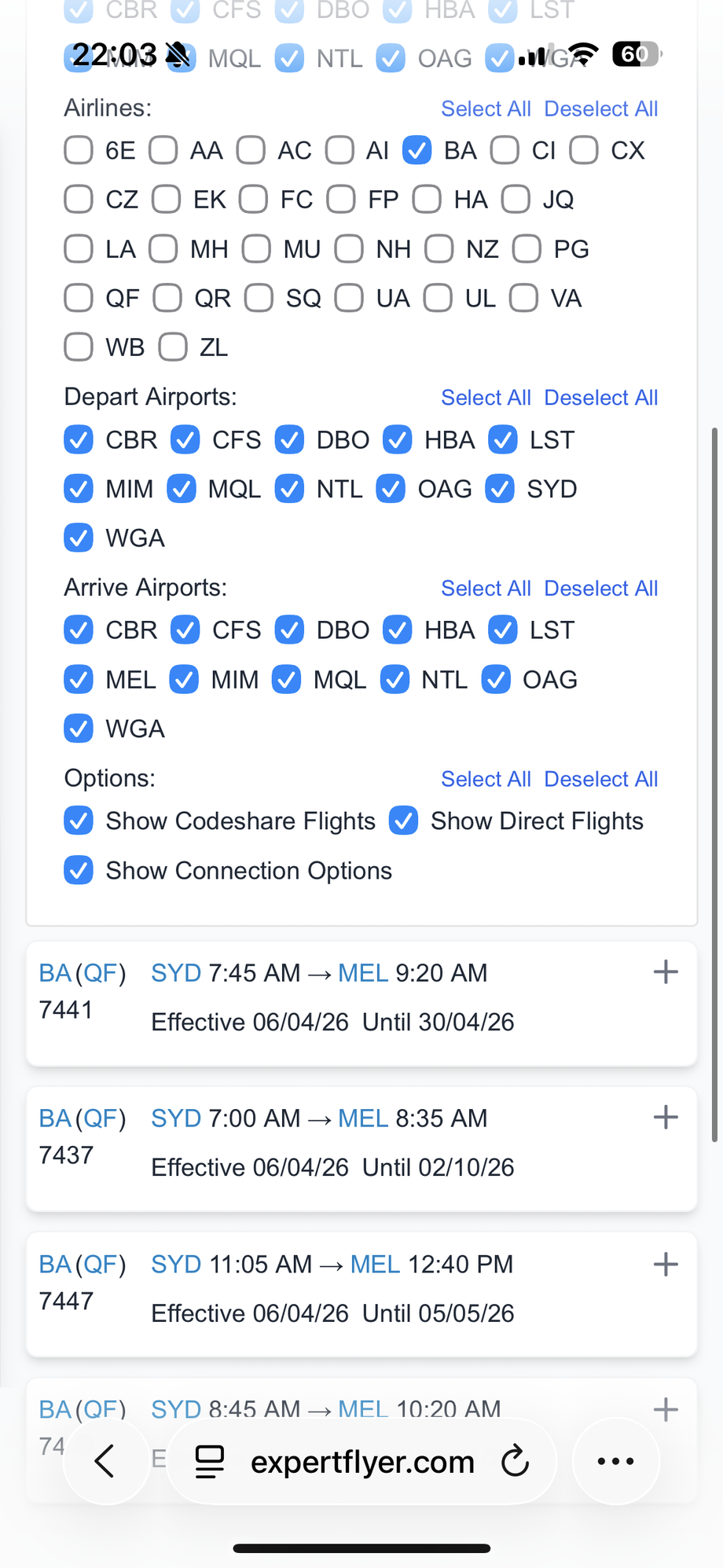
Task: Reload the expertflyer.com page
Action: coord(516,1461)
